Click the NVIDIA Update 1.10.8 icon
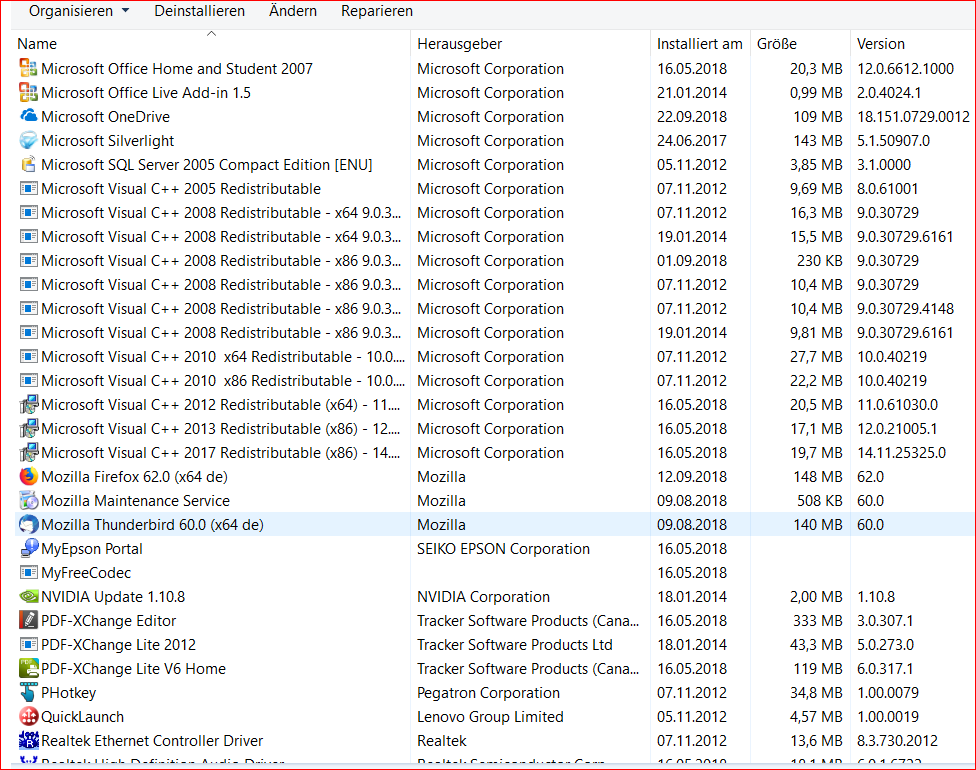The height and width of the screenshot is (770, 976). [x=29, y=597]
